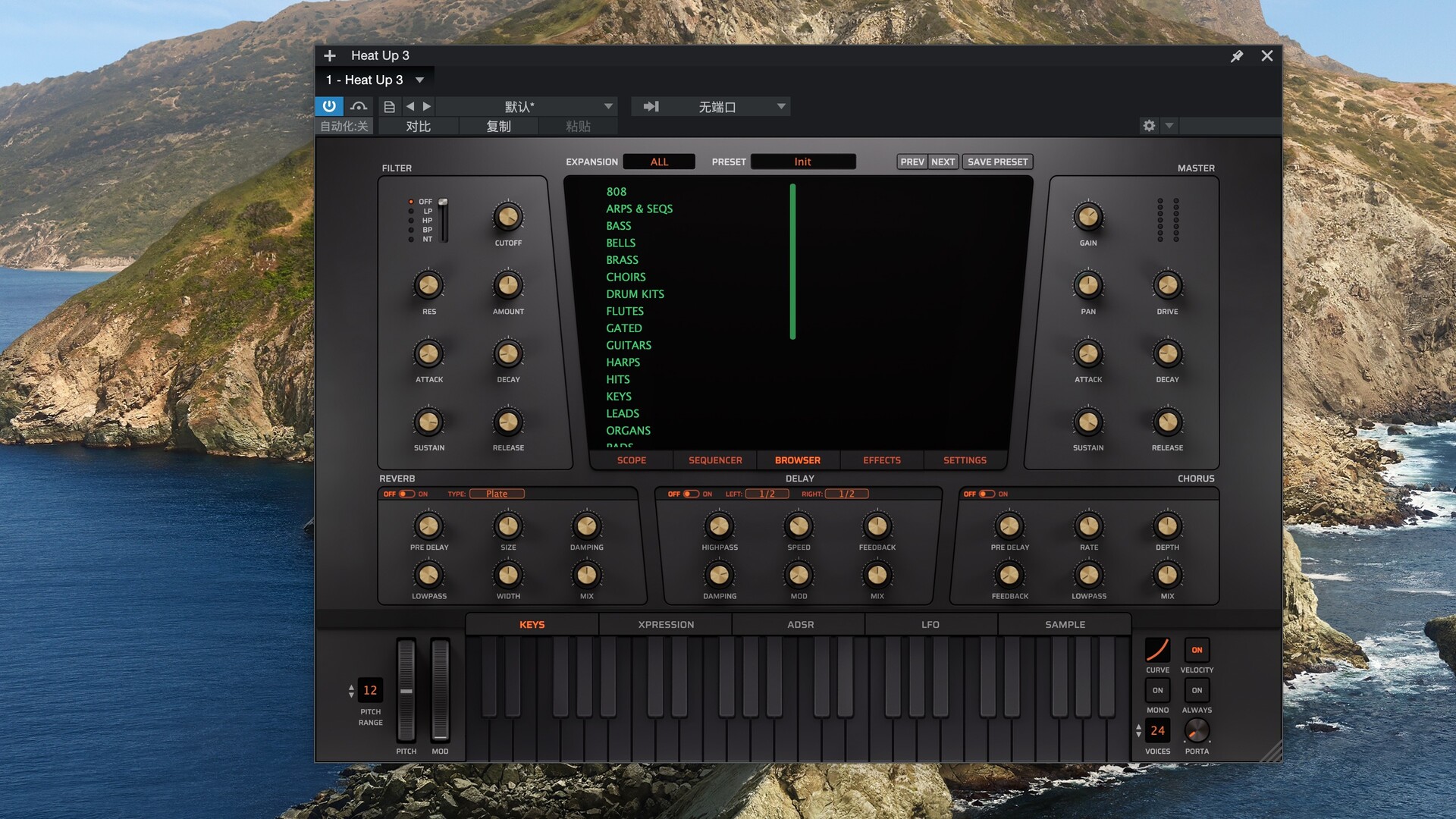The image size is (1456, 819).
Task: Toggle the MONO ON button
Action: pyautogui.click(x=1157, y=690)
